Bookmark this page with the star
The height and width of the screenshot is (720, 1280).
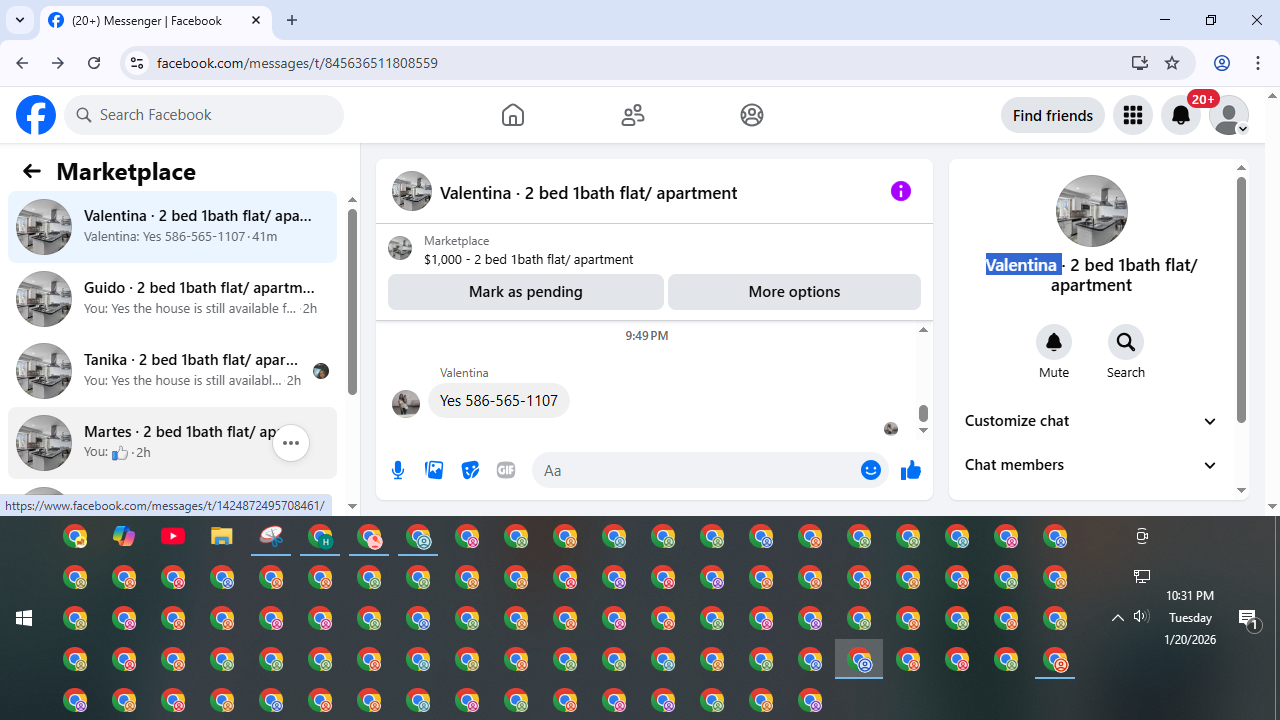point(1172,63)
